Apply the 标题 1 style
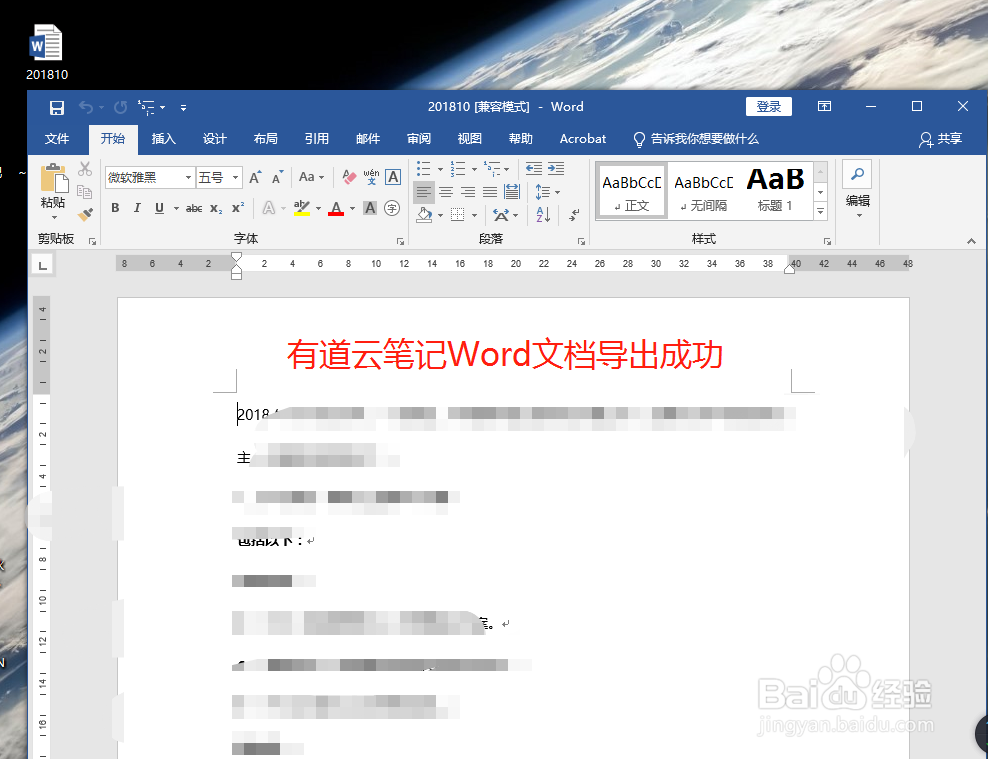Screen dimensions: 988x759 (775, 191)
